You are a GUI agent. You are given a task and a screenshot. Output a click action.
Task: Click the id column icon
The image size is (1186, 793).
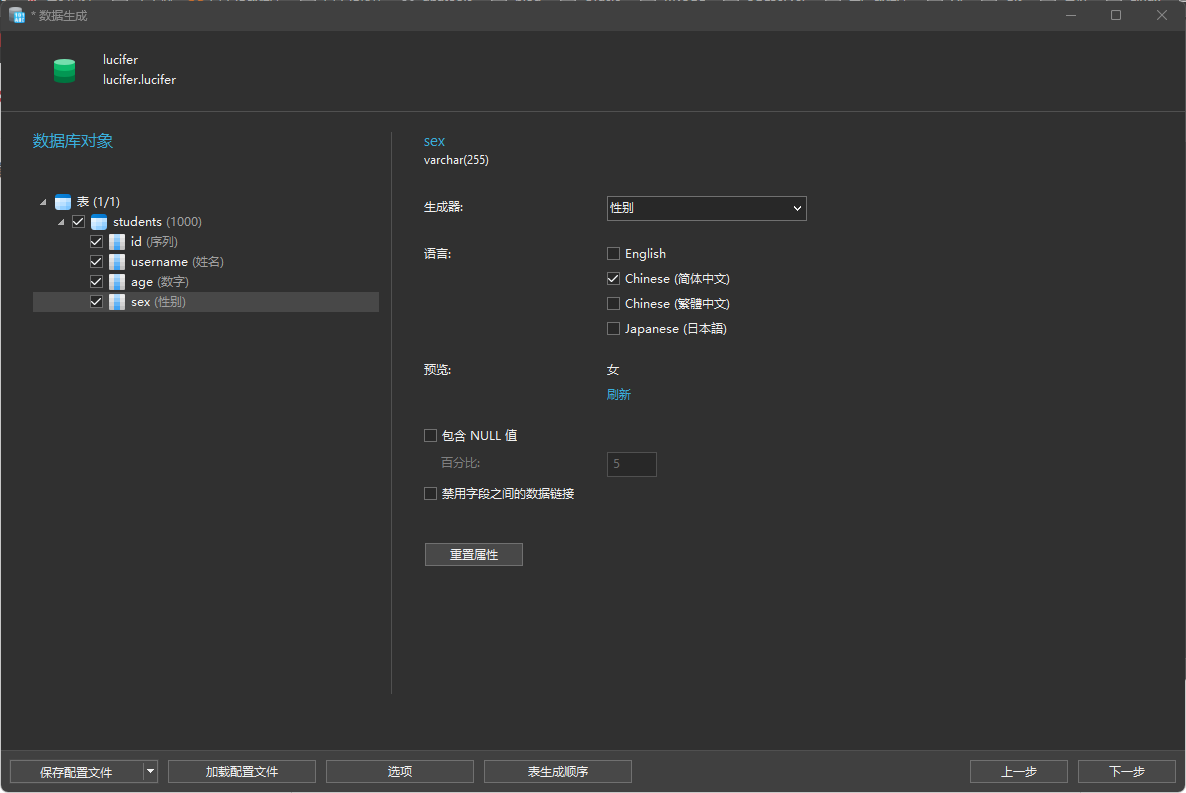click(x=117, y=241)
